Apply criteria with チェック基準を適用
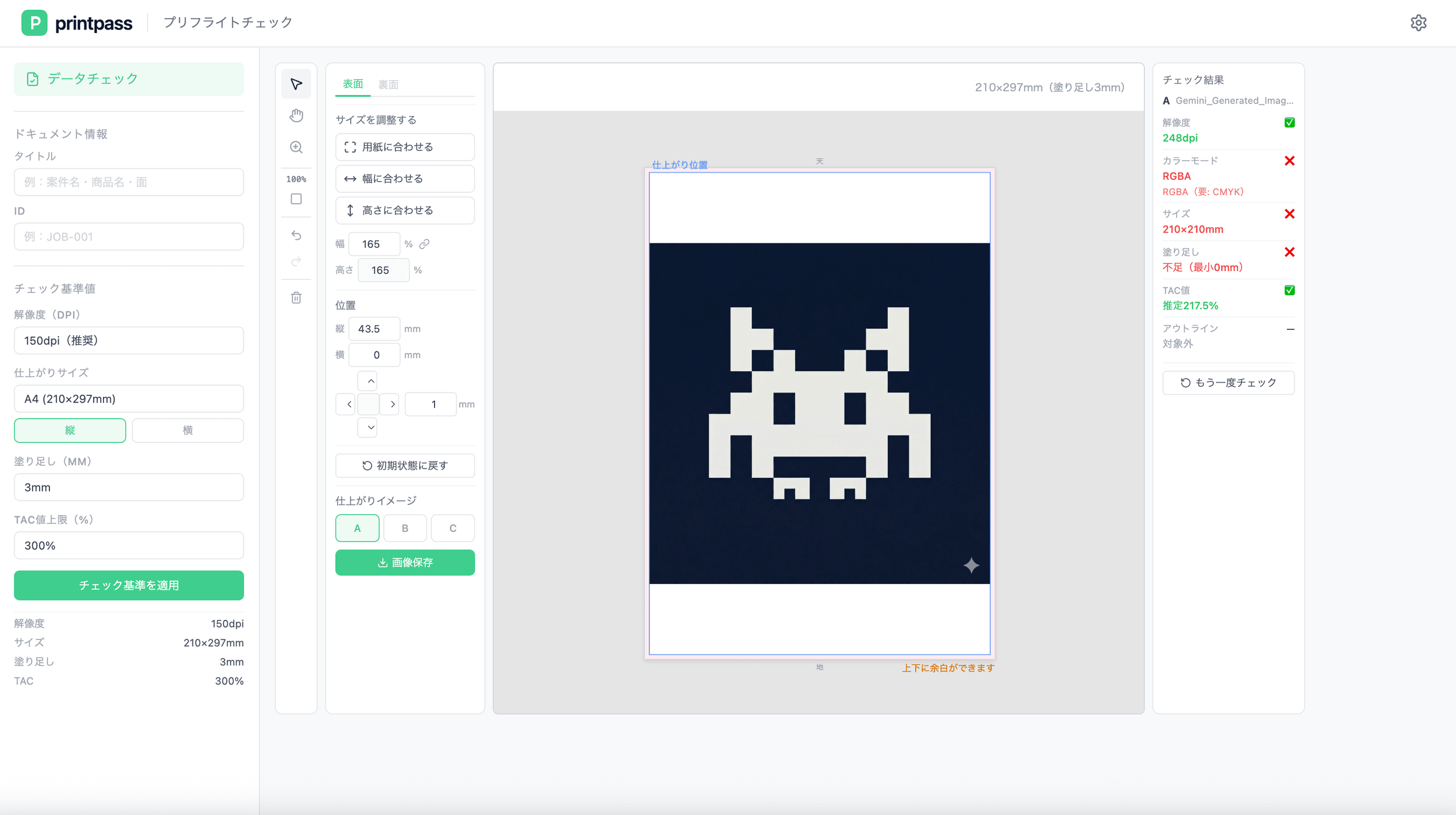Viewport: 1456px width, 815px height. 129,585
